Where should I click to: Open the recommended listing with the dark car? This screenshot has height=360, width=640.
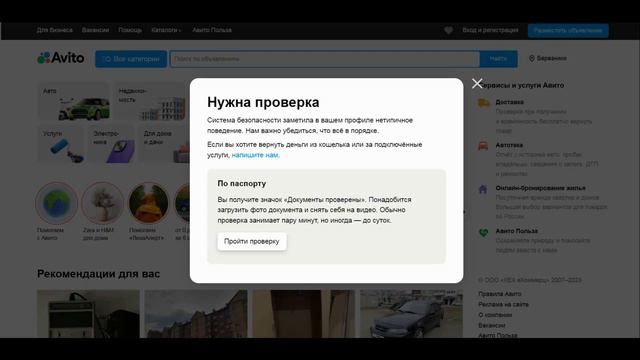411,314
